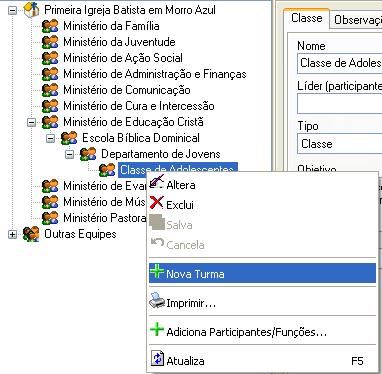Collapse the Ministério de Educação Cristã node
The image size is (382, 374).
click(x=31, y=122)
